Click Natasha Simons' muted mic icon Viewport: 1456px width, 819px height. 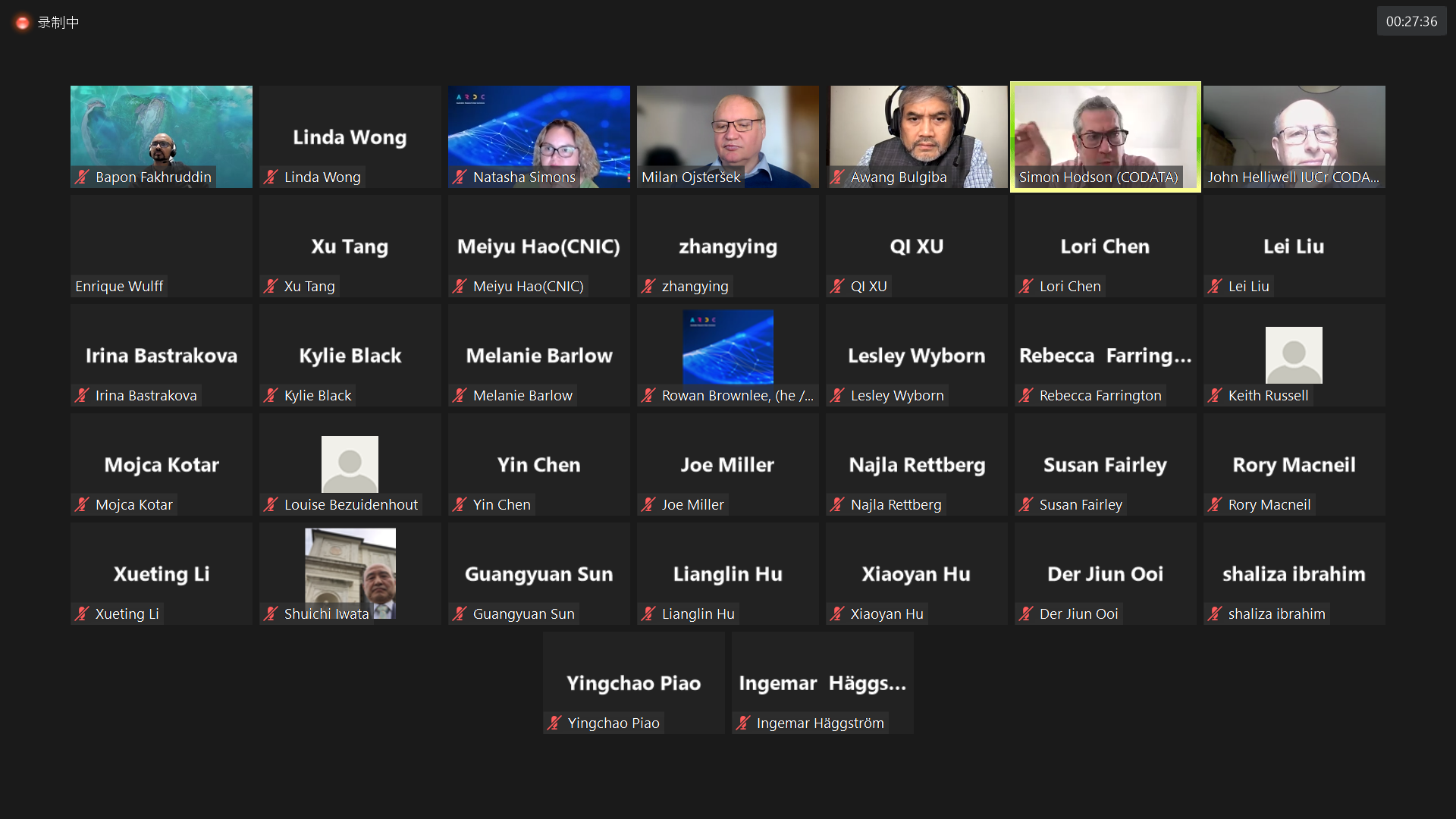(x=460, y=177)
